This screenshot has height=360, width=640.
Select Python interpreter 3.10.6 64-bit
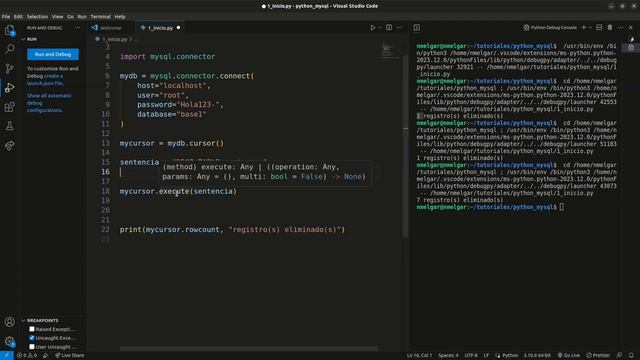pyautogui.click(x=537, y=356)
